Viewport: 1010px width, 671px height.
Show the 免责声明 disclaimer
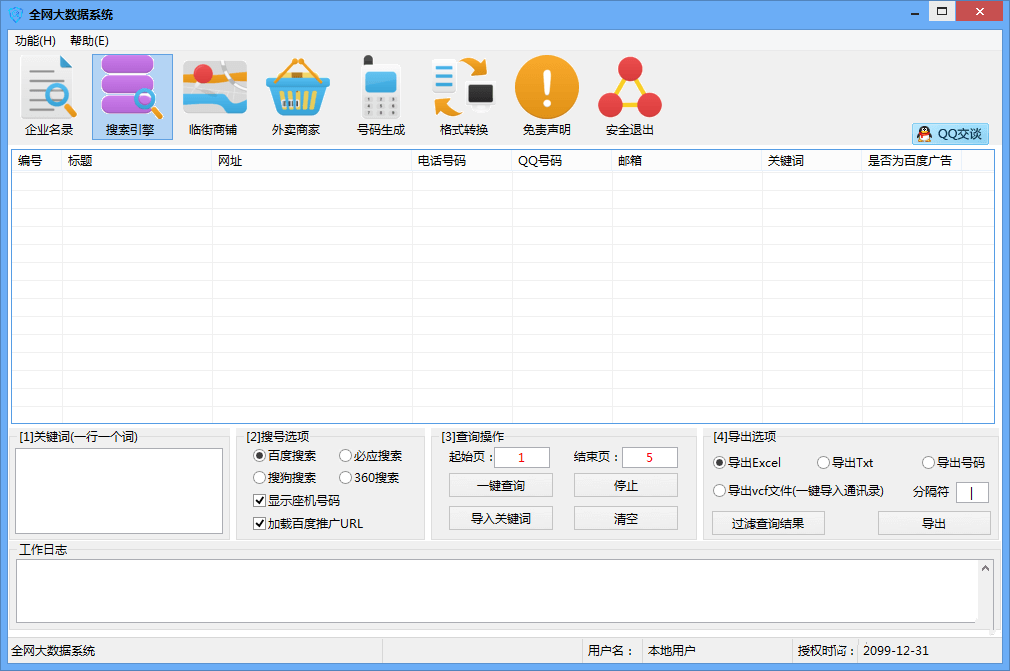tap(547, 97)
